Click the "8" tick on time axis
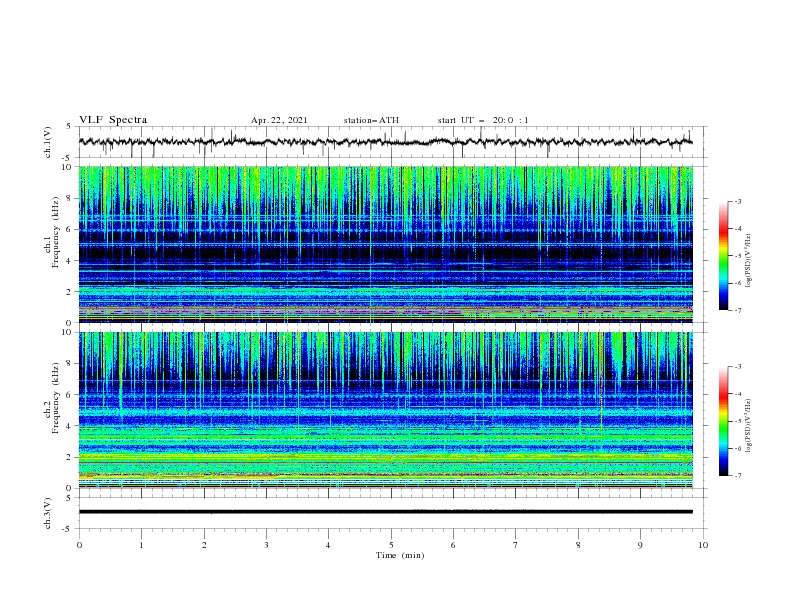The image size is (792, 612). (578, 545)
